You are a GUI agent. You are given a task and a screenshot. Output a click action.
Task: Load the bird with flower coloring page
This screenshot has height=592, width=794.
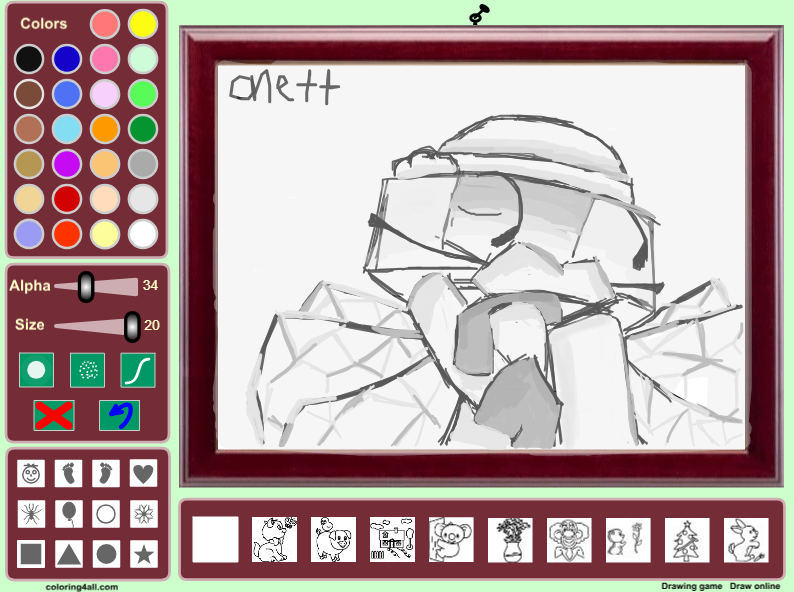tap(628, 539)
